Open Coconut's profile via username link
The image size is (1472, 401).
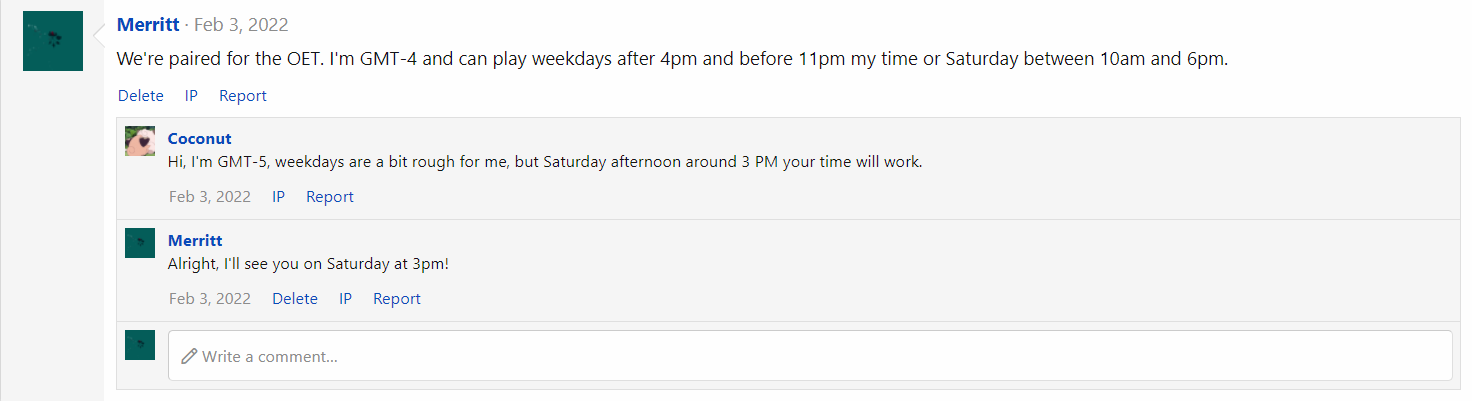199,139
